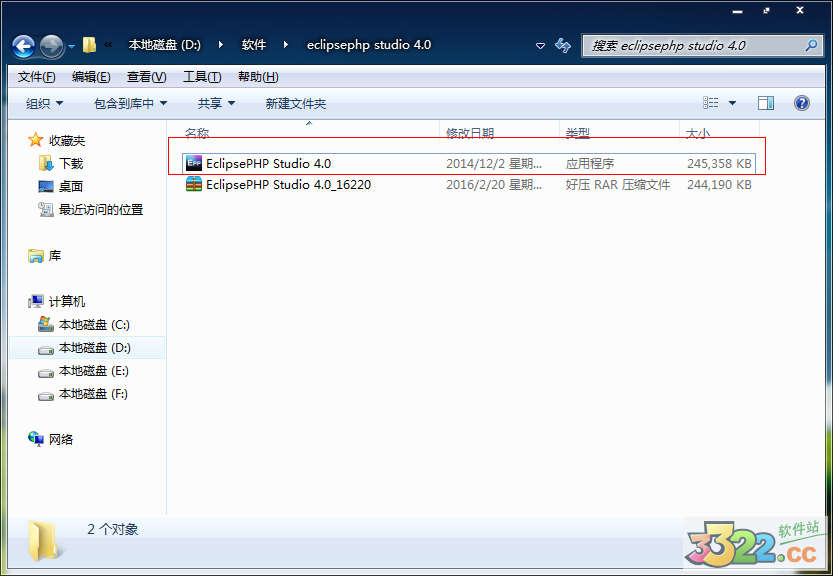Click the 应用程序 type cell
The image size is (833, 576).
tap(590, 164)
